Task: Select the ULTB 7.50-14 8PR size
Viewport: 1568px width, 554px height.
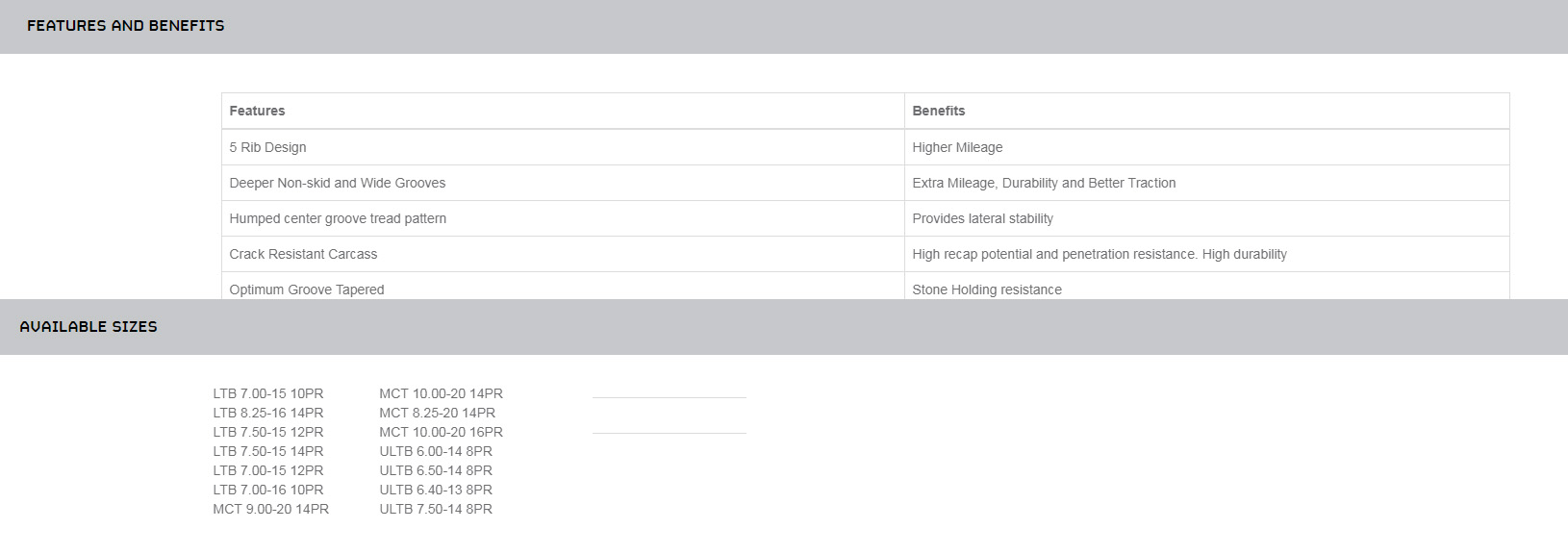Action: [x=436, y=510]
